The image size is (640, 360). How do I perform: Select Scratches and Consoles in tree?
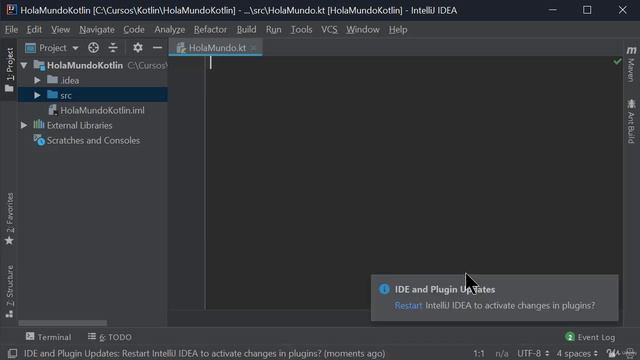[93, 140]
